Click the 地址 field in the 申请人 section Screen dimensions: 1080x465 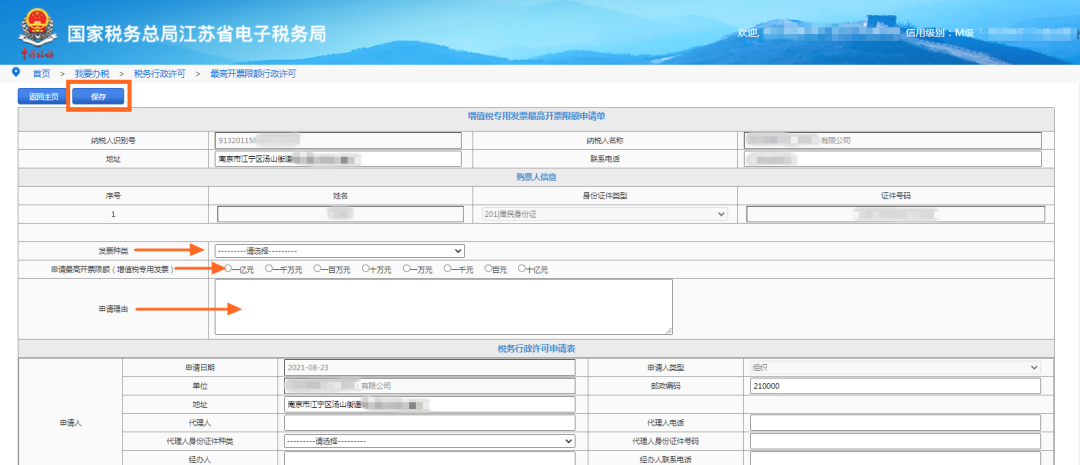tap(430, 404)
